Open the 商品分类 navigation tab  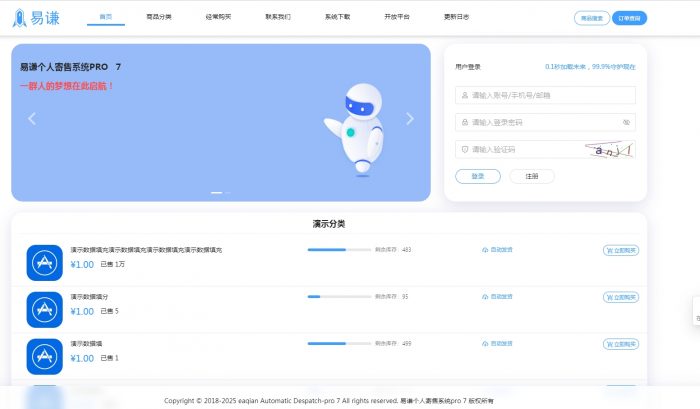(159, 18)
